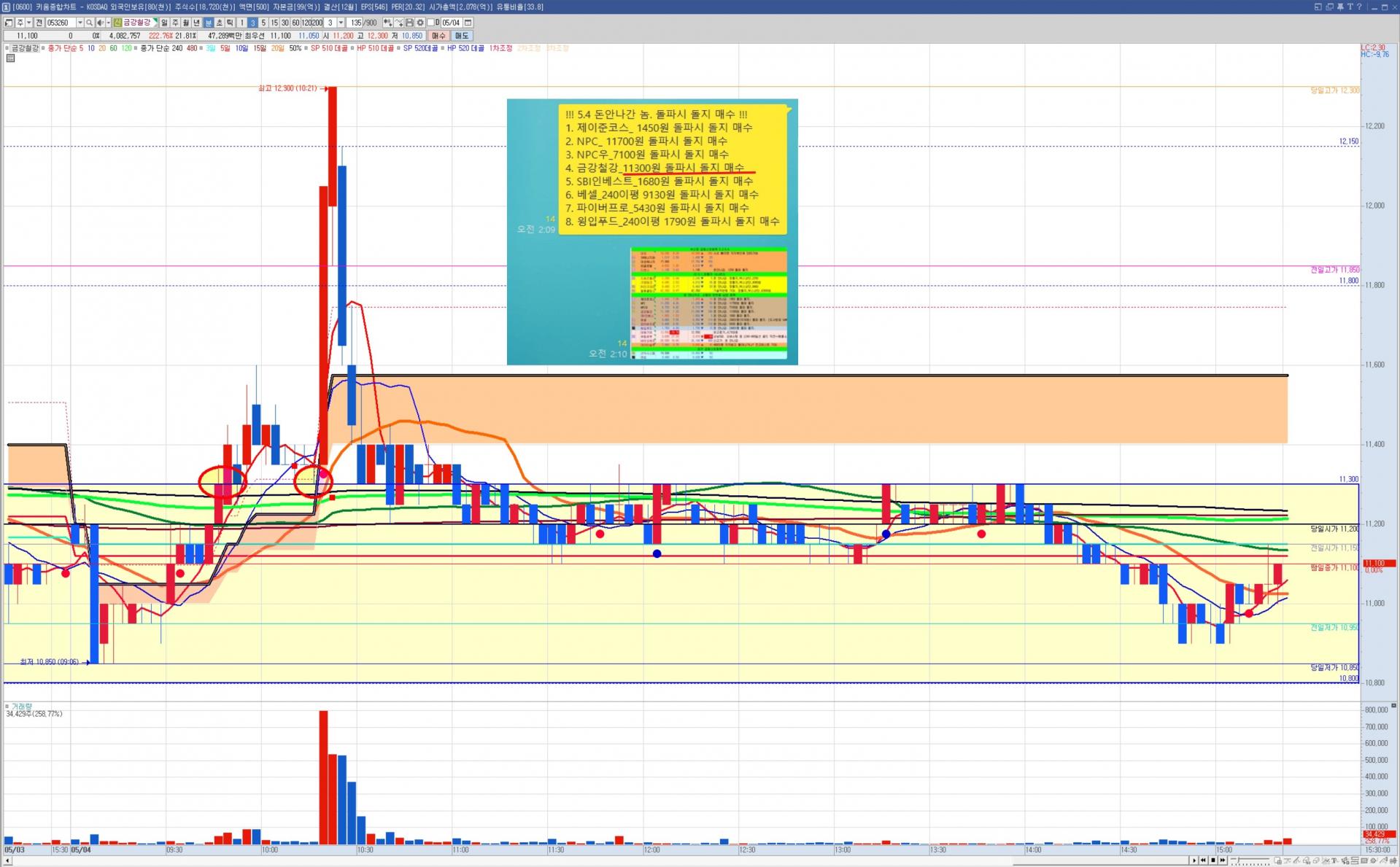Click the small grid icon under the legend
Screen dimensions: 1400x867
click(x=10, y=58)
